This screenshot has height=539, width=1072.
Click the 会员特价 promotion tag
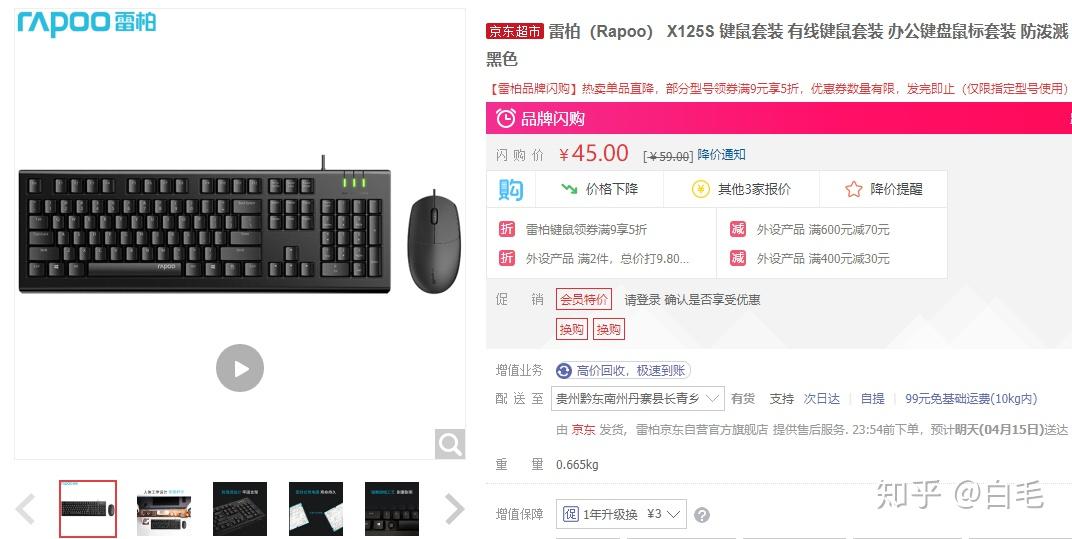point(583,300)
